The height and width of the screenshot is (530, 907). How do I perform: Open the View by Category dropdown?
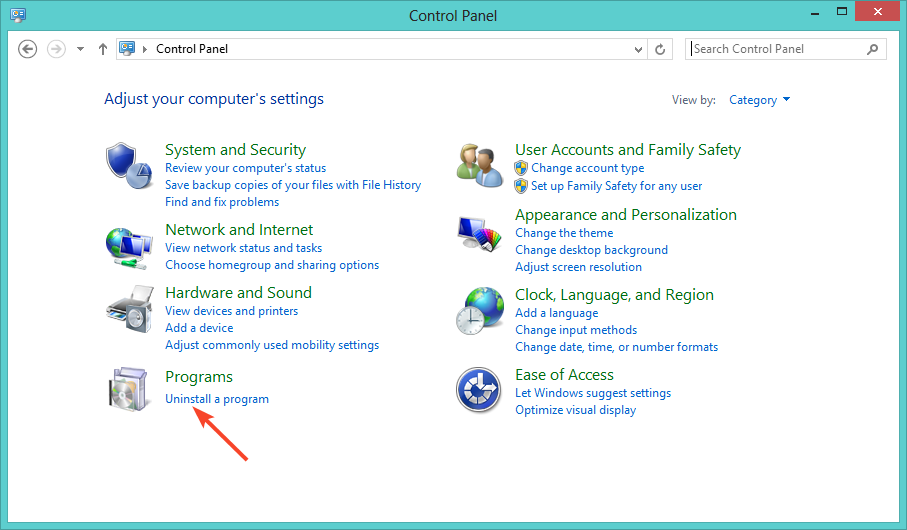coord(759,100)
